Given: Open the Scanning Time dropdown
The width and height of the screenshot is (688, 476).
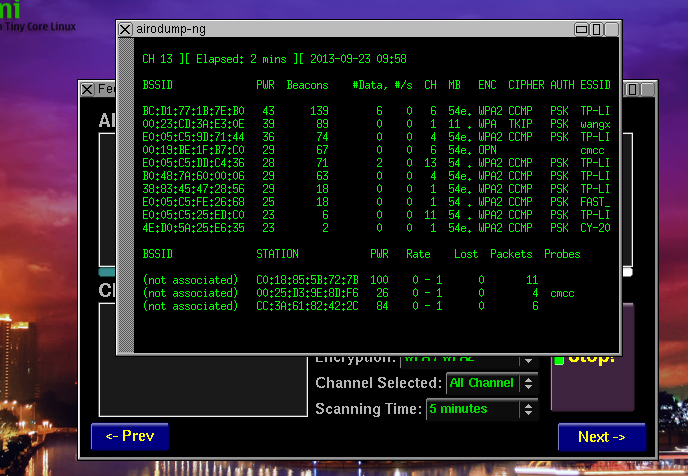Looking at the screenshot, I should 482,409.
